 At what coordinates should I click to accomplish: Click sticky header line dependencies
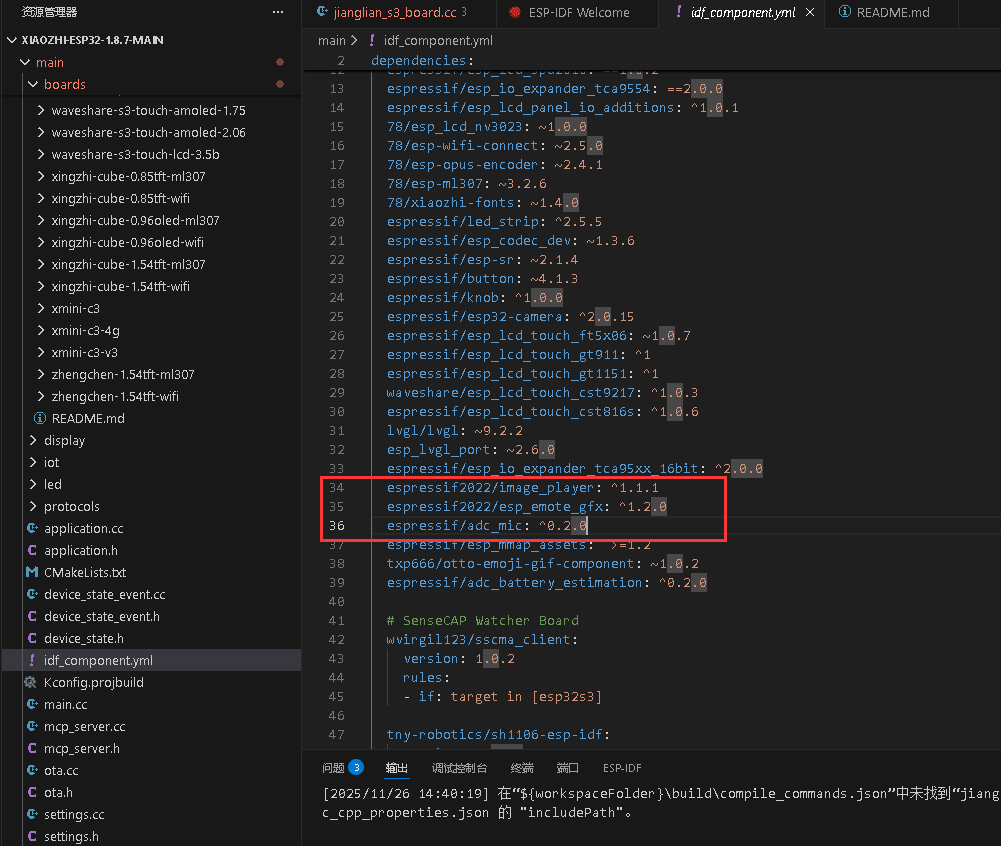point(422,60)
